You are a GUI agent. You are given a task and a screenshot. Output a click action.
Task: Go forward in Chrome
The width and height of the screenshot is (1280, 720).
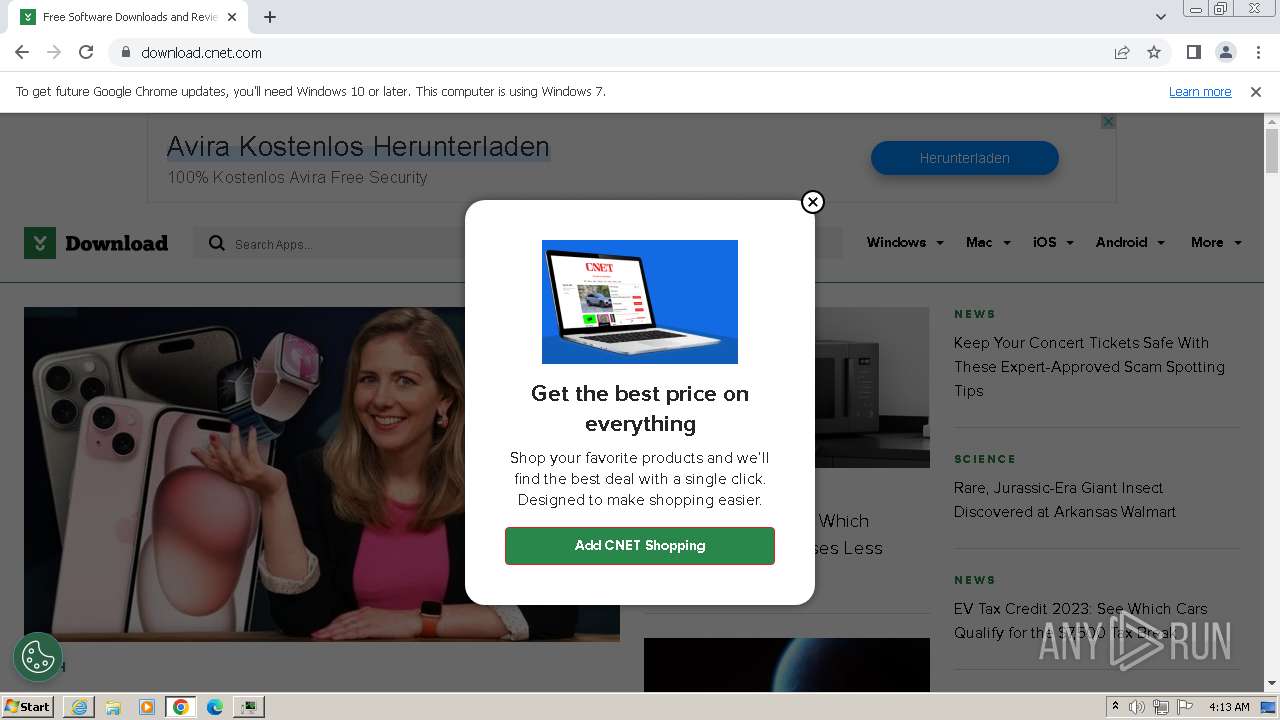pos(54,52)
